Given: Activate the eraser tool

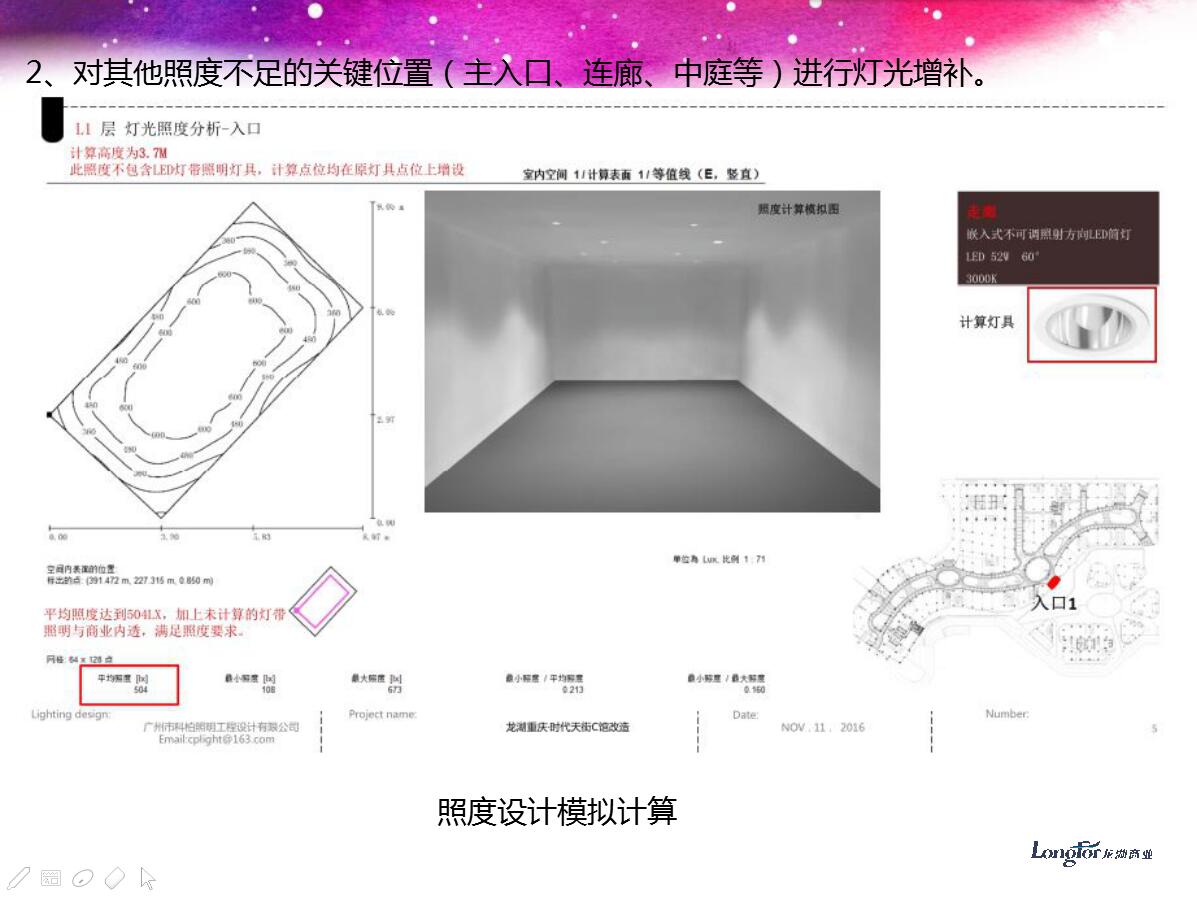Looking at the screenshot, I should 115,878.
